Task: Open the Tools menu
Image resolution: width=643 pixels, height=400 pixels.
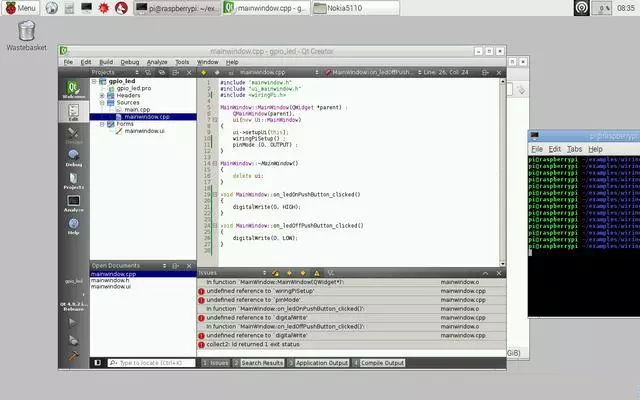Action: (x=182, y=62)
